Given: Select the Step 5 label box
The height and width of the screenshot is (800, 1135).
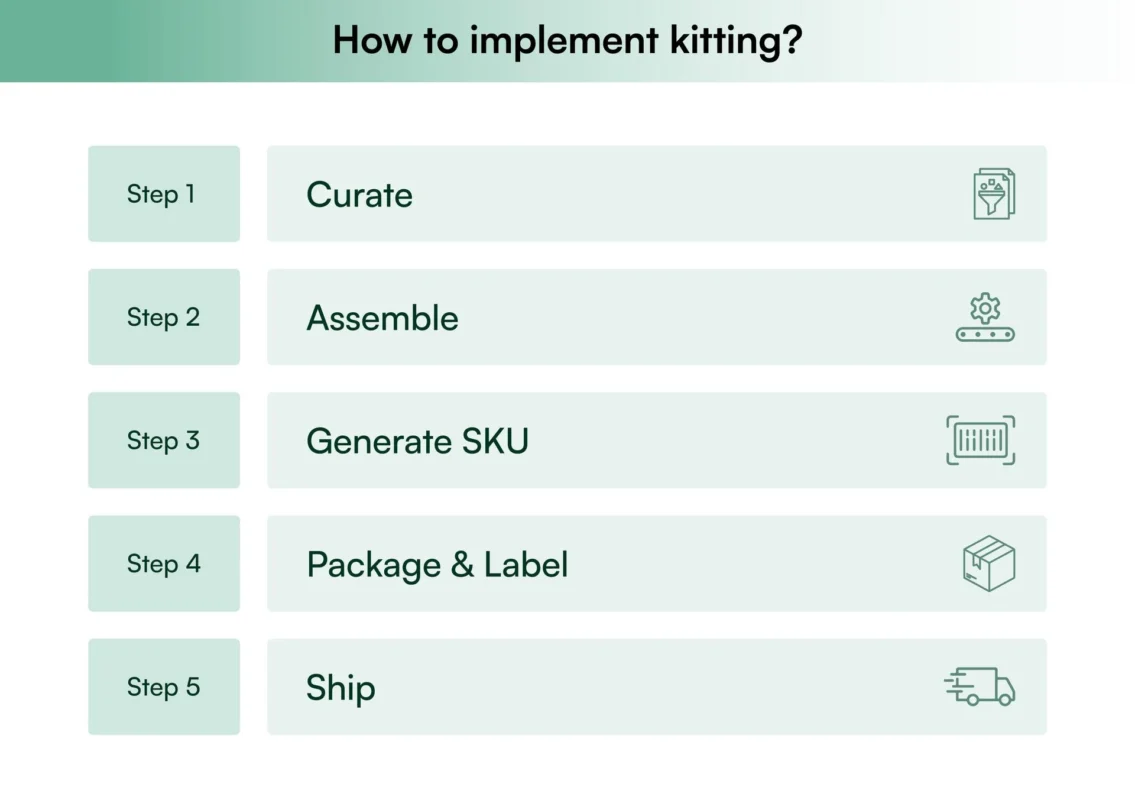Looking at the screenshot, I should (164, 687).
